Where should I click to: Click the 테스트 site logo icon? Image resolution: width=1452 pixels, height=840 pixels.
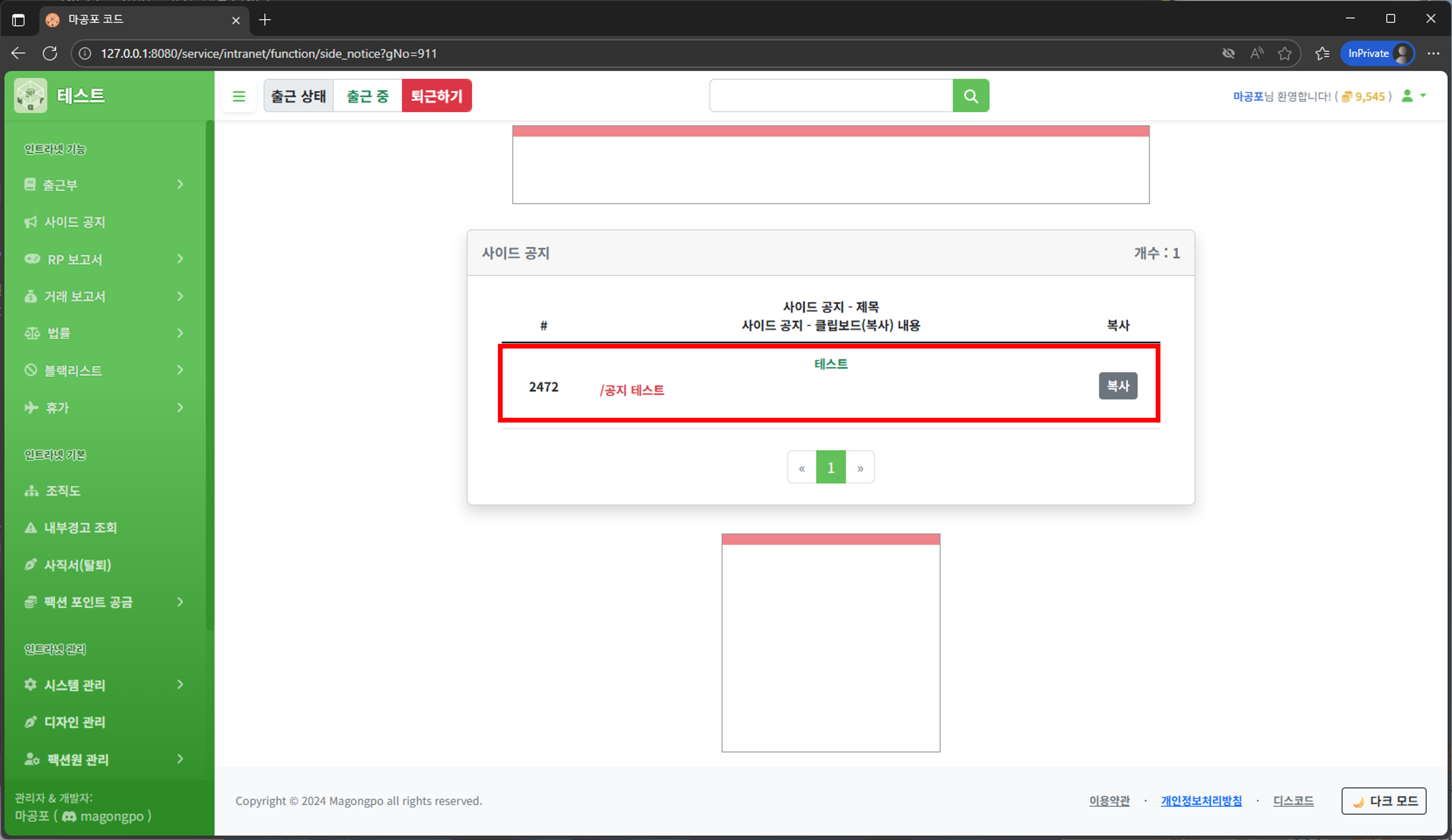tap(31, 96)
